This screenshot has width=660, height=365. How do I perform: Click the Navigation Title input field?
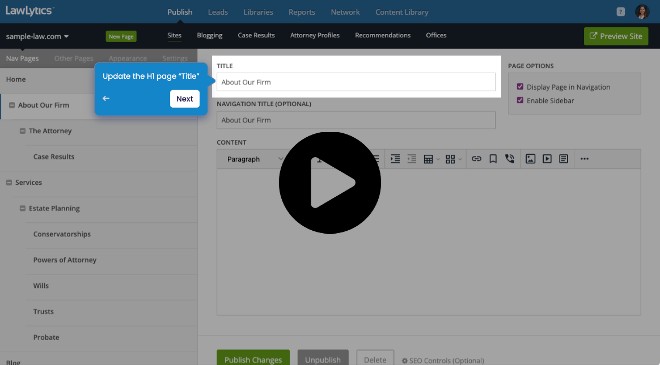pyautogui.click(x=356, y=120)
